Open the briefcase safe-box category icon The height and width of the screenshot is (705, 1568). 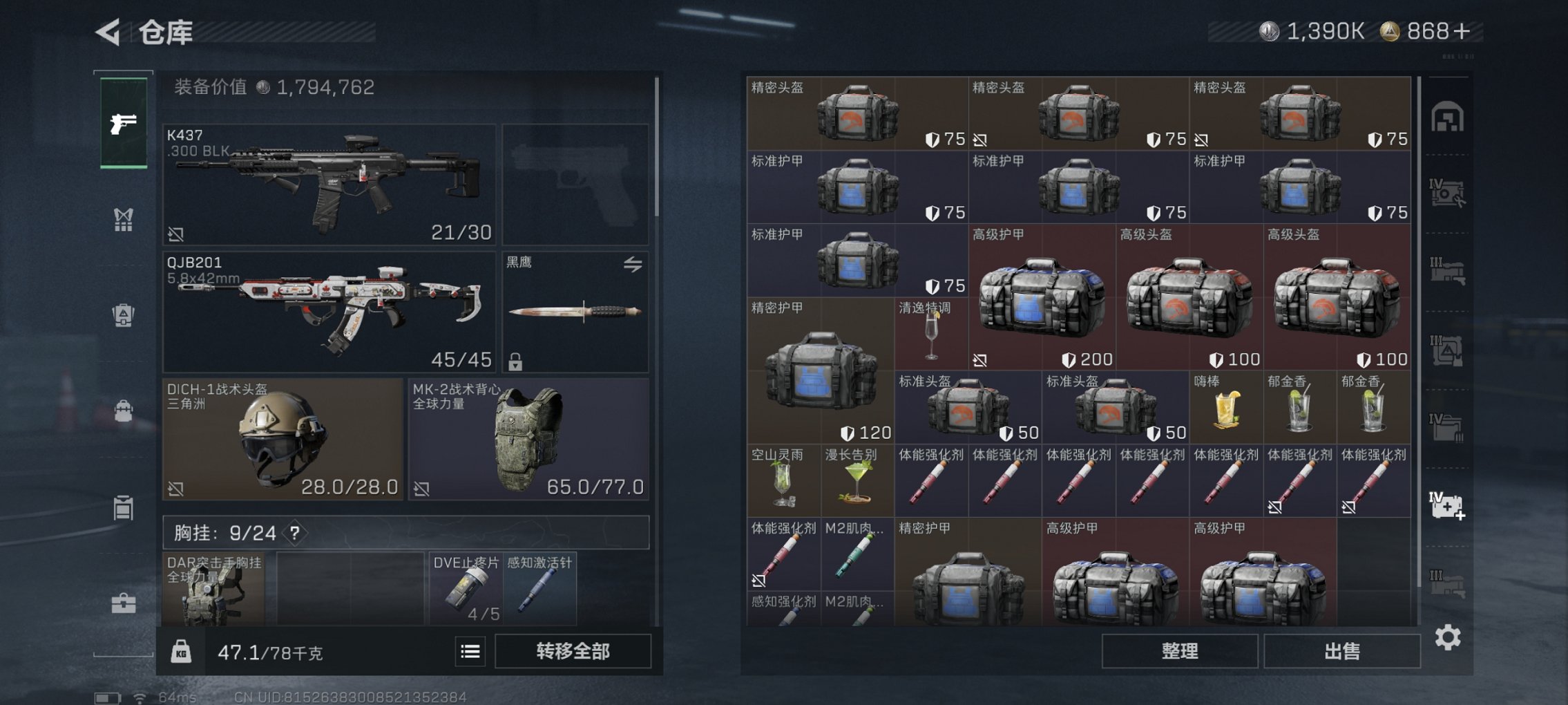(124, 603)
